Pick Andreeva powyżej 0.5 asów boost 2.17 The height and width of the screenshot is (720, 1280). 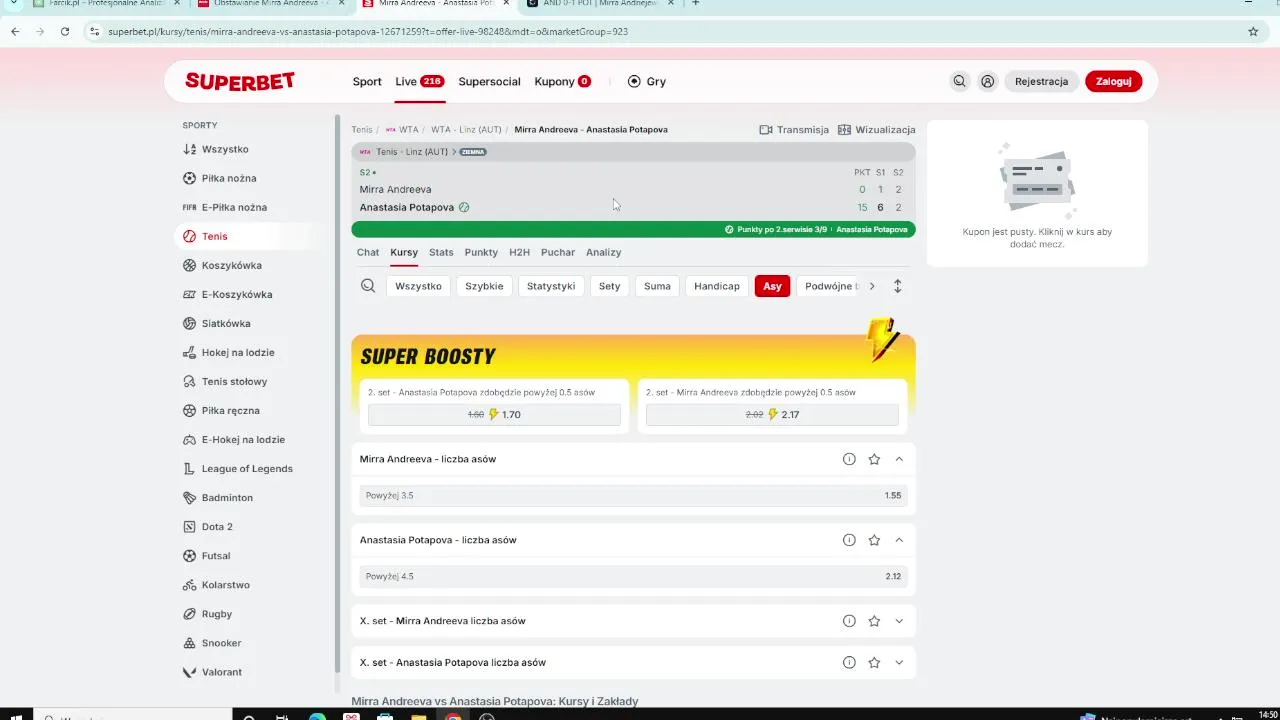pyautogui.click(x=772, y=414)
